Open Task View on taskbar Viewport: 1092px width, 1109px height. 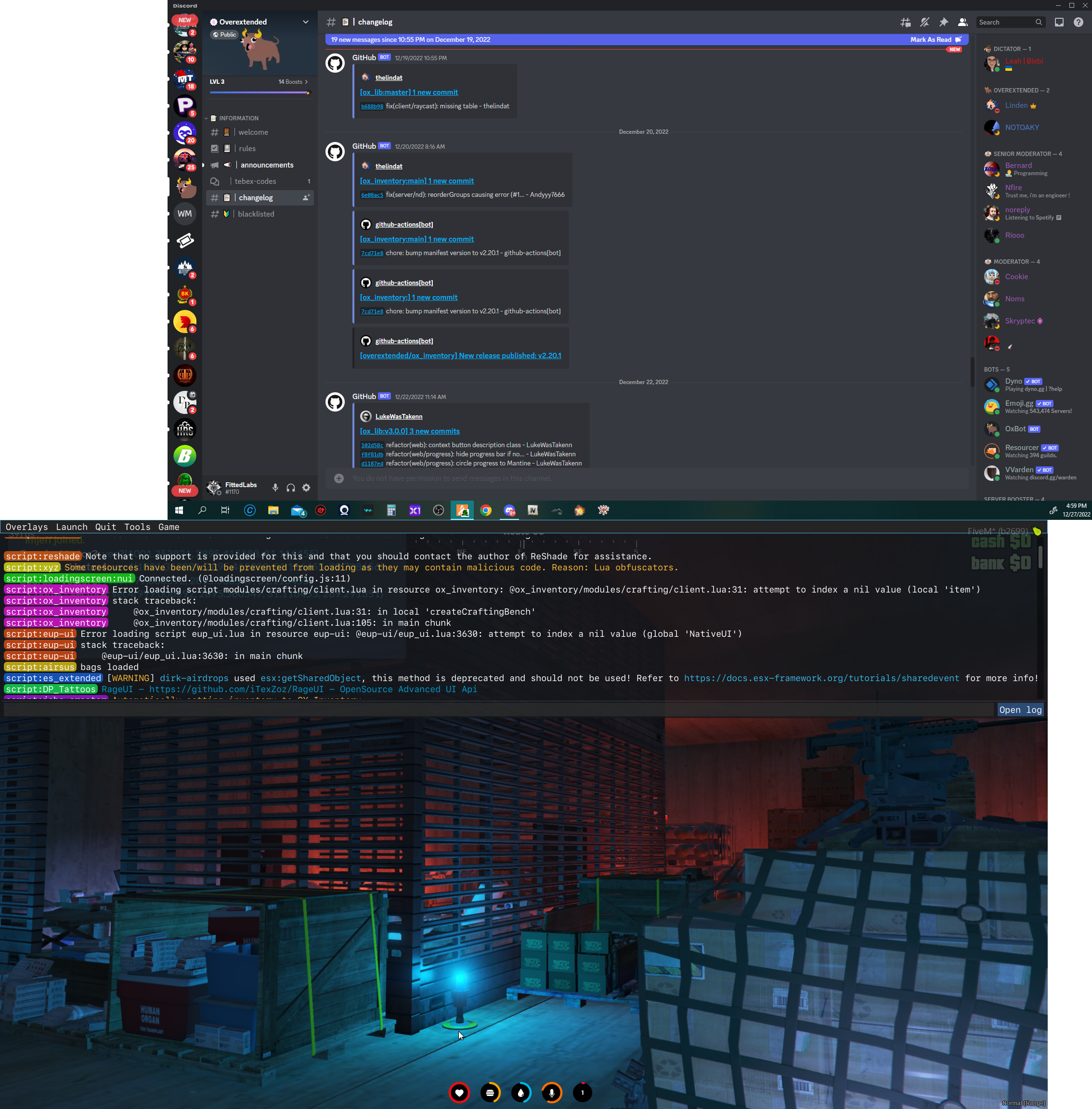[x=225, y=510]
